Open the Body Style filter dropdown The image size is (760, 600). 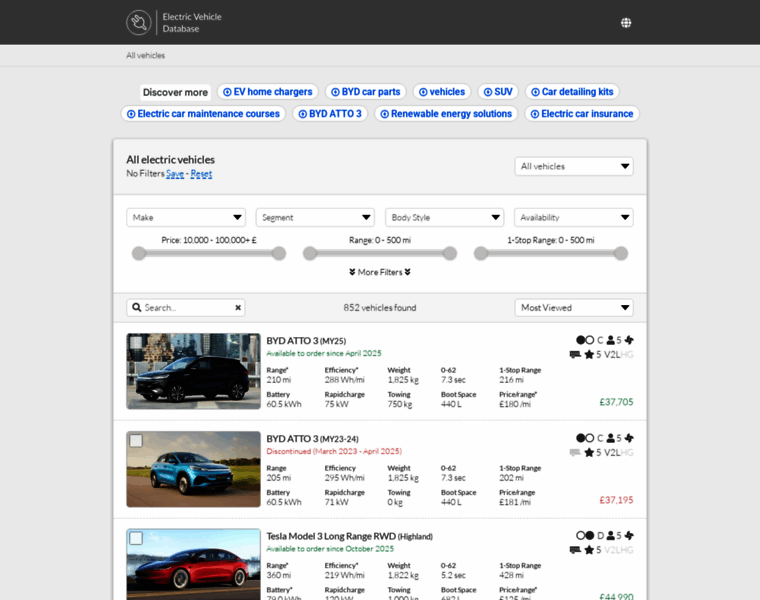(444, 218)
